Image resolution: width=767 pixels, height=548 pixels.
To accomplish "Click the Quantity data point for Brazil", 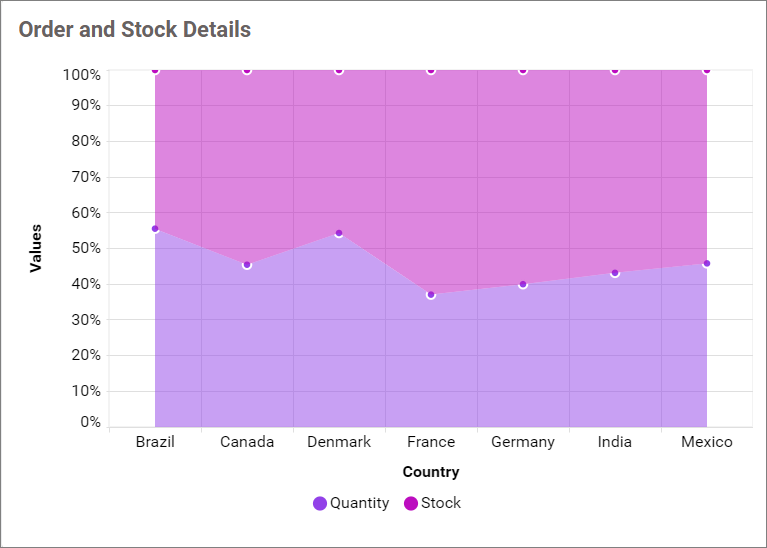I will coord(155,229).
